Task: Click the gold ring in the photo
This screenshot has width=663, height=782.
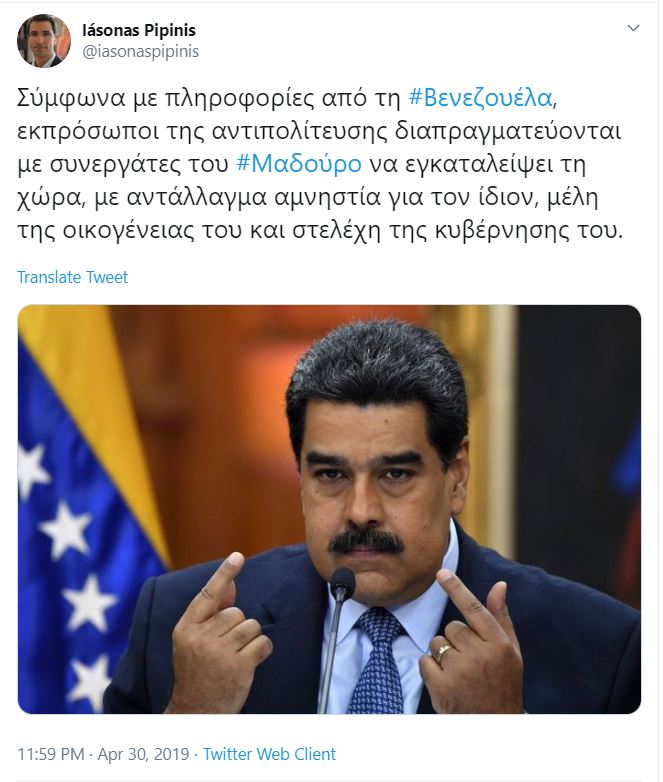Action: pyautogui.click(x=442, y=652)
